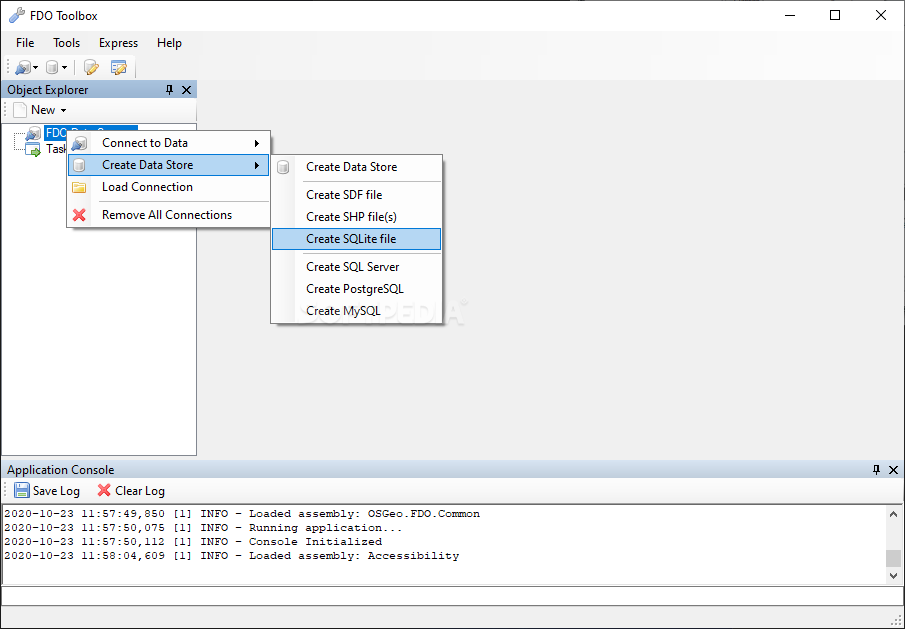Select Create Data Store context menu entry

click(x=169, y=165)
